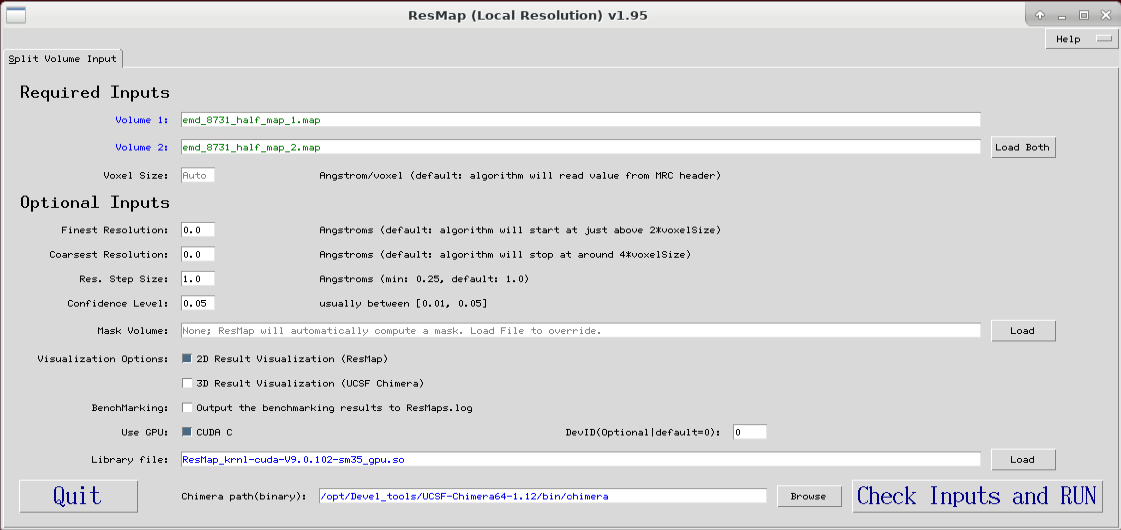Disable 2D Result Visualization (ResMap) checkbox
Viewport: 1121px width, 530px height.
(x=187, y=358)
